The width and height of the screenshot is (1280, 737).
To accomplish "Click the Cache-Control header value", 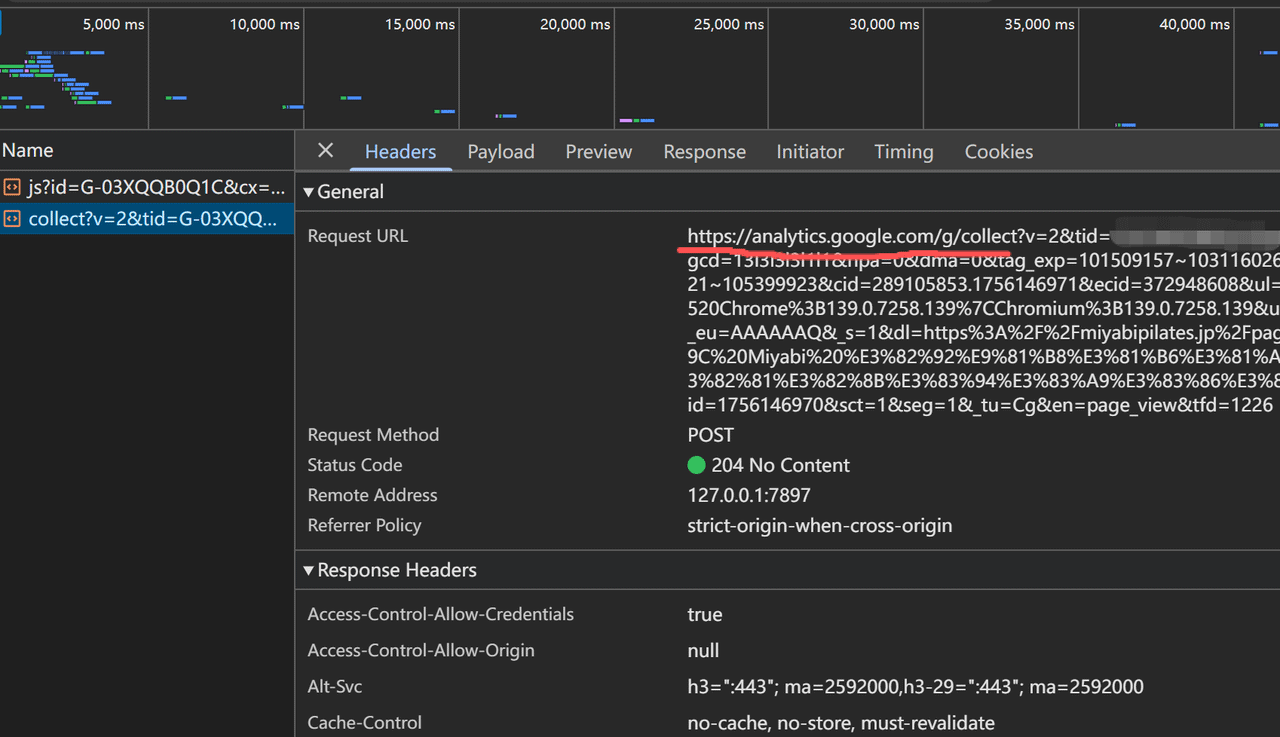I will [840, 723].
